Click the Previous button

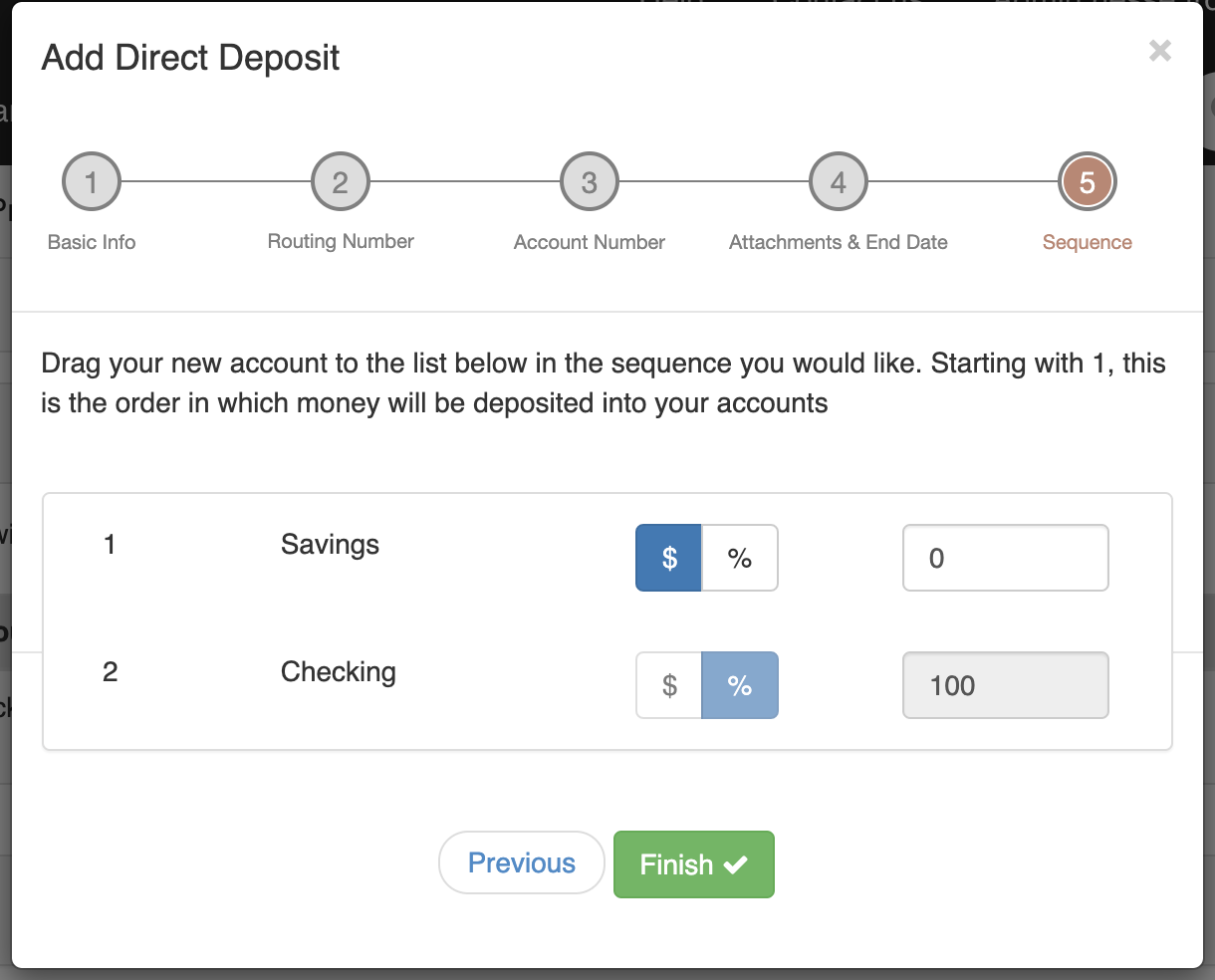point(521,862)
